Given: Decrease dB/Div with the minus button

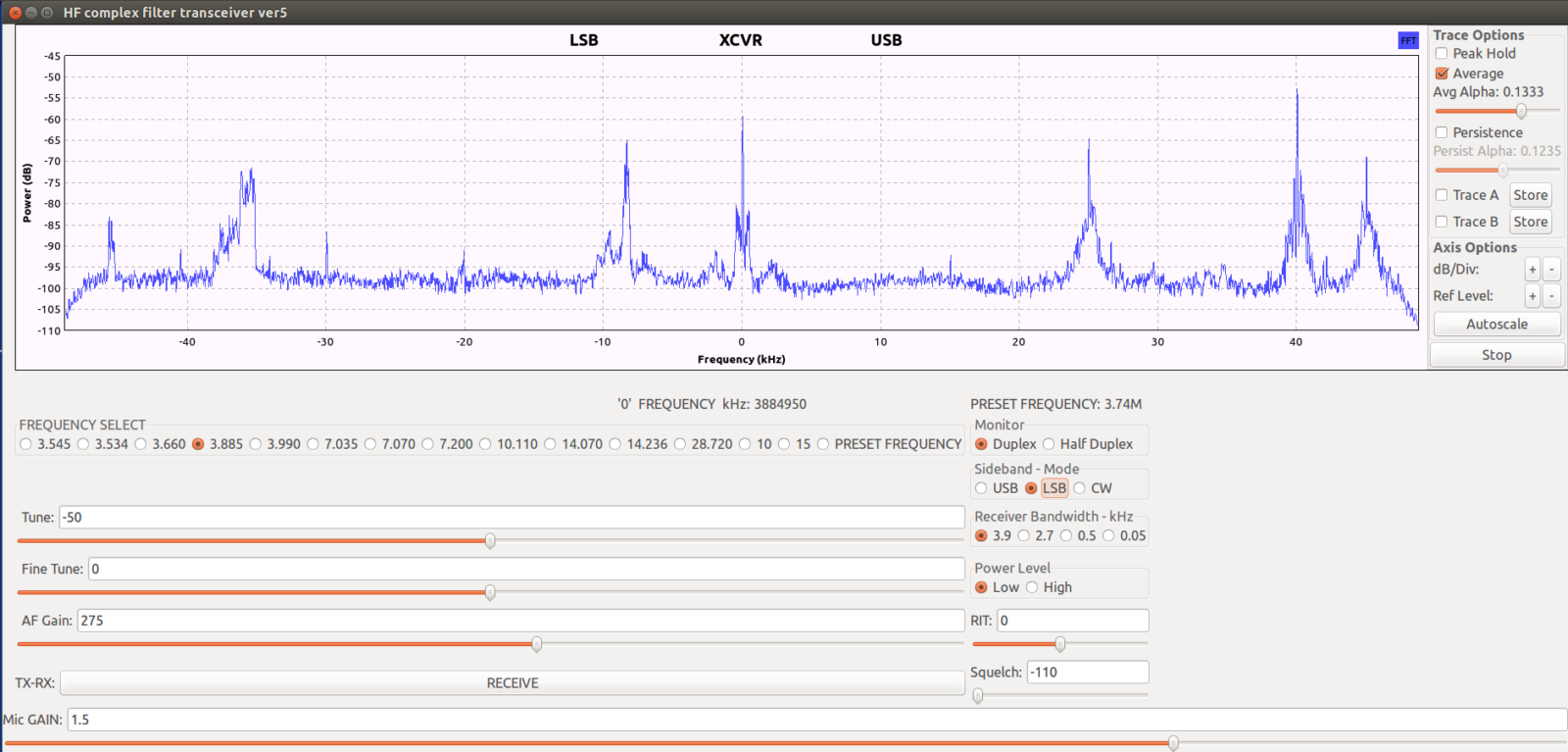Looking at the screenshot, I should [1551, 270].
